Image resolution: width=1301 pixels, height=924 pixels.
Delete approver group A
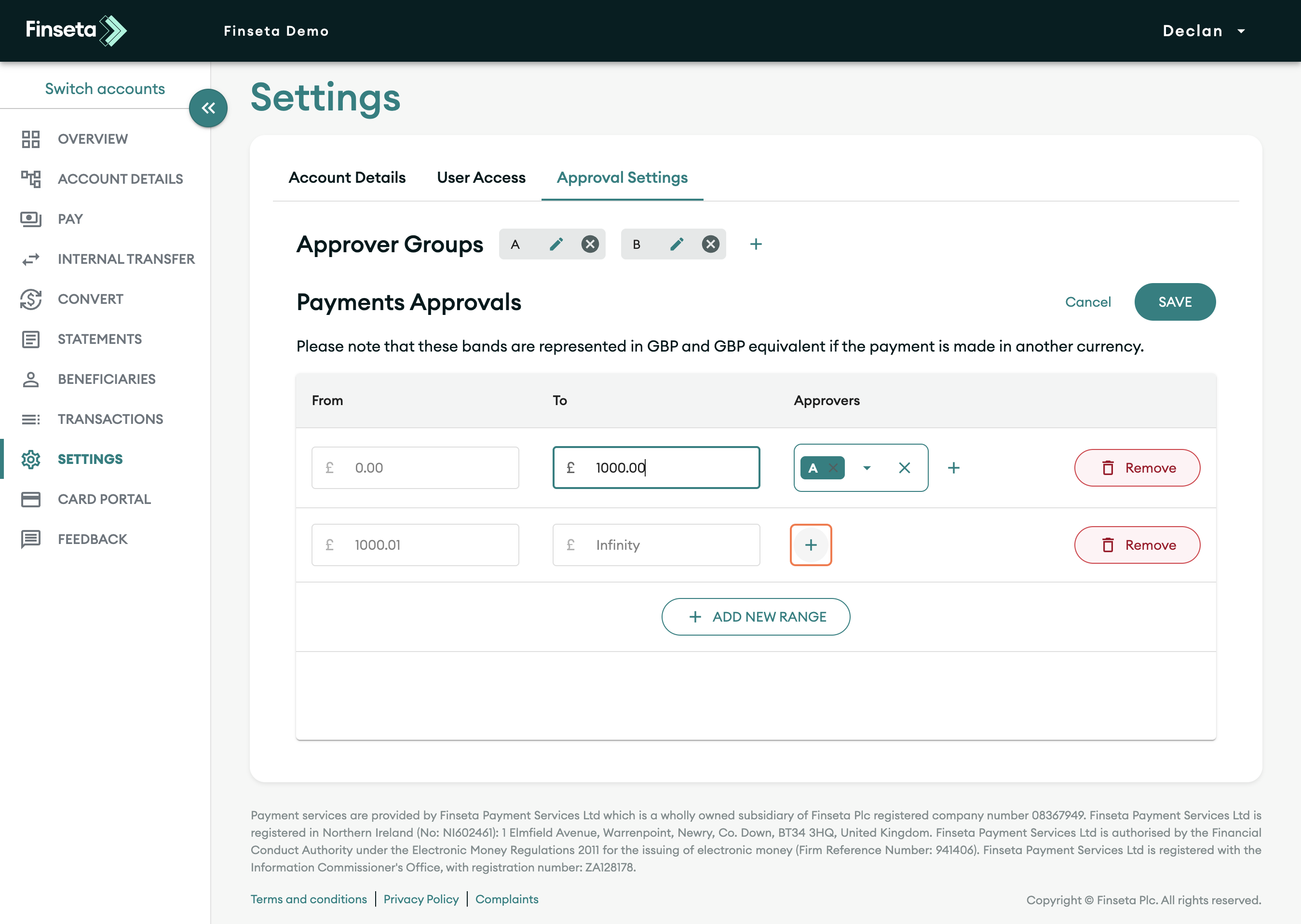tap(590, 244)
